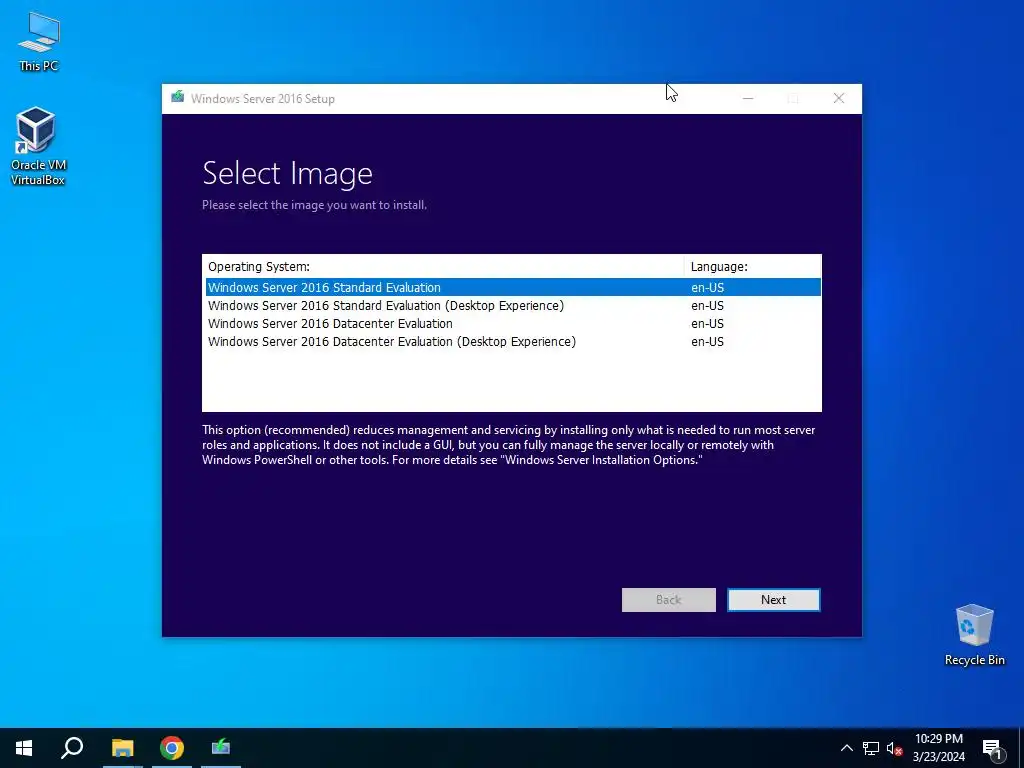Viewport: 1024px width, 768px height.
Task: Click the Language column header
Action: (752, 266)
